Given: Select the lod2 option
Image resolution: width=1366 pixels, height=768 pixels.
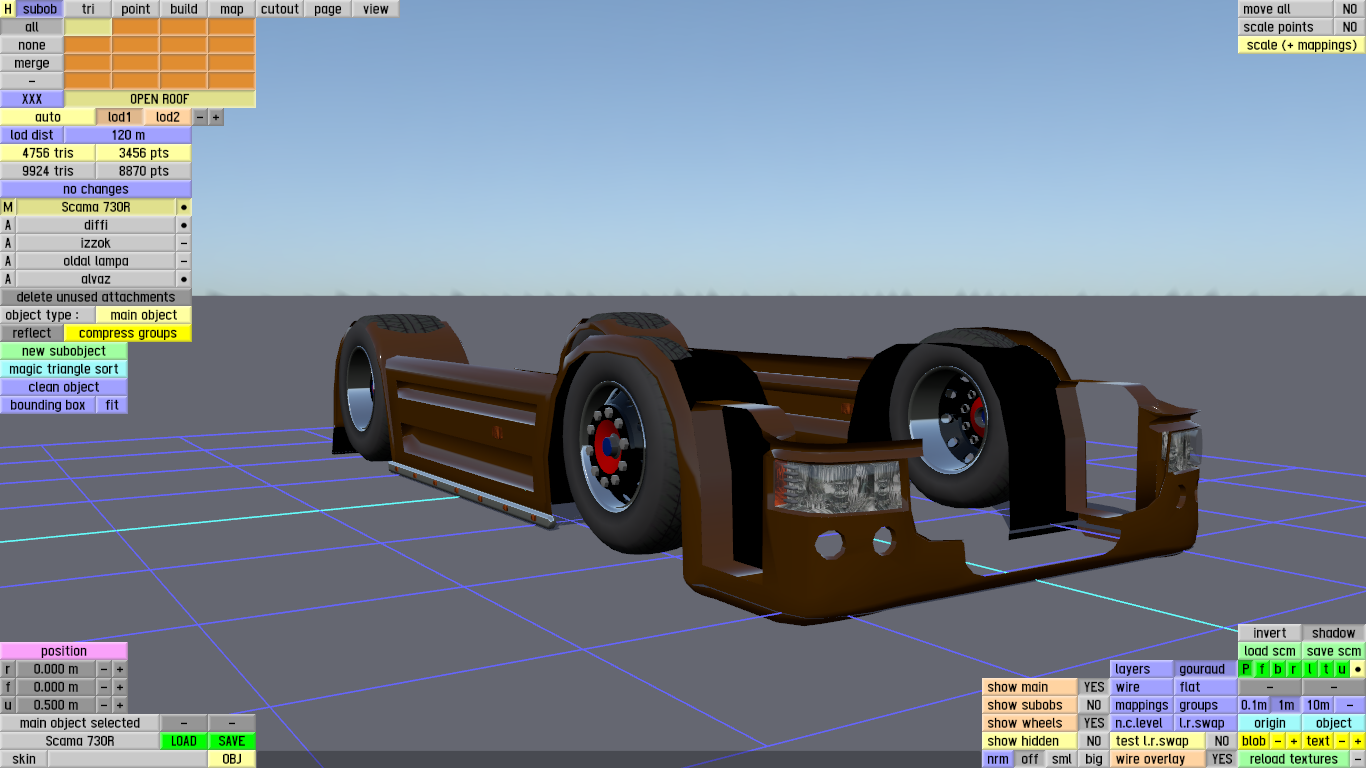Looking at the screenshot, I should point(168,117).
